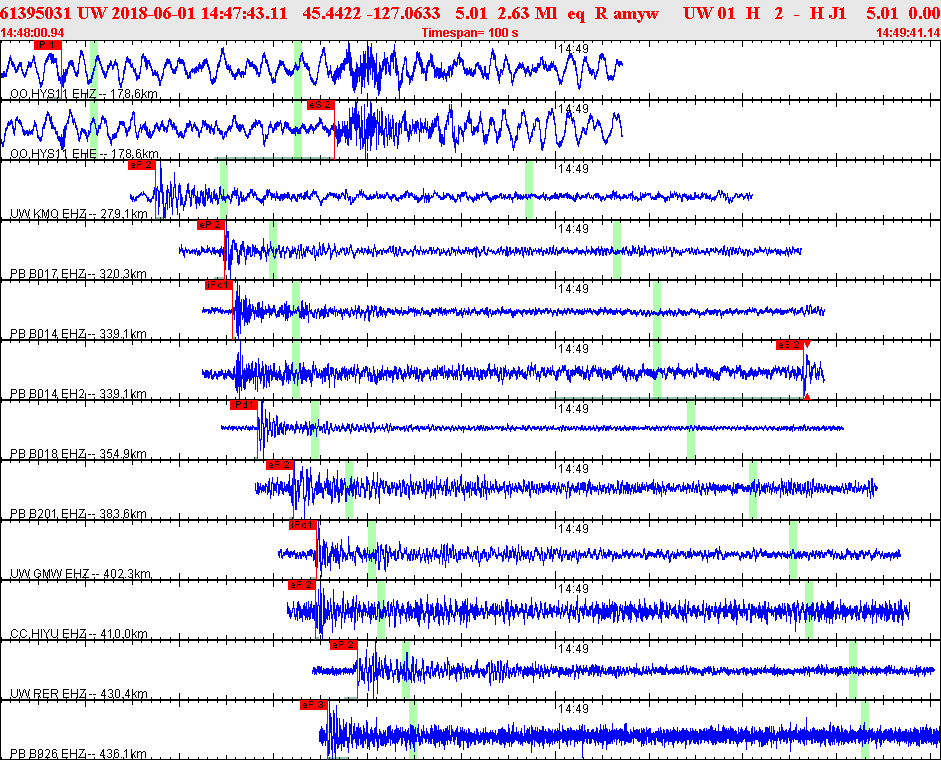Click the eP 3 pick flag on PB B926
Screen dimensions: 941x760
[314, 705]
